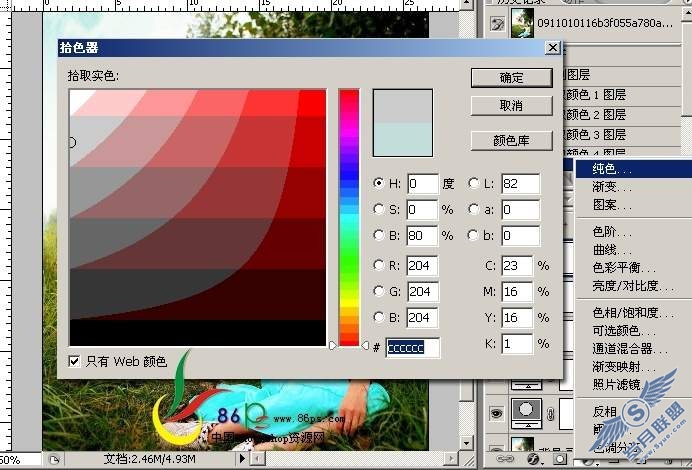Click the current color preview swatch
This screenshot has width=692, height=470.
pos(403,139)
